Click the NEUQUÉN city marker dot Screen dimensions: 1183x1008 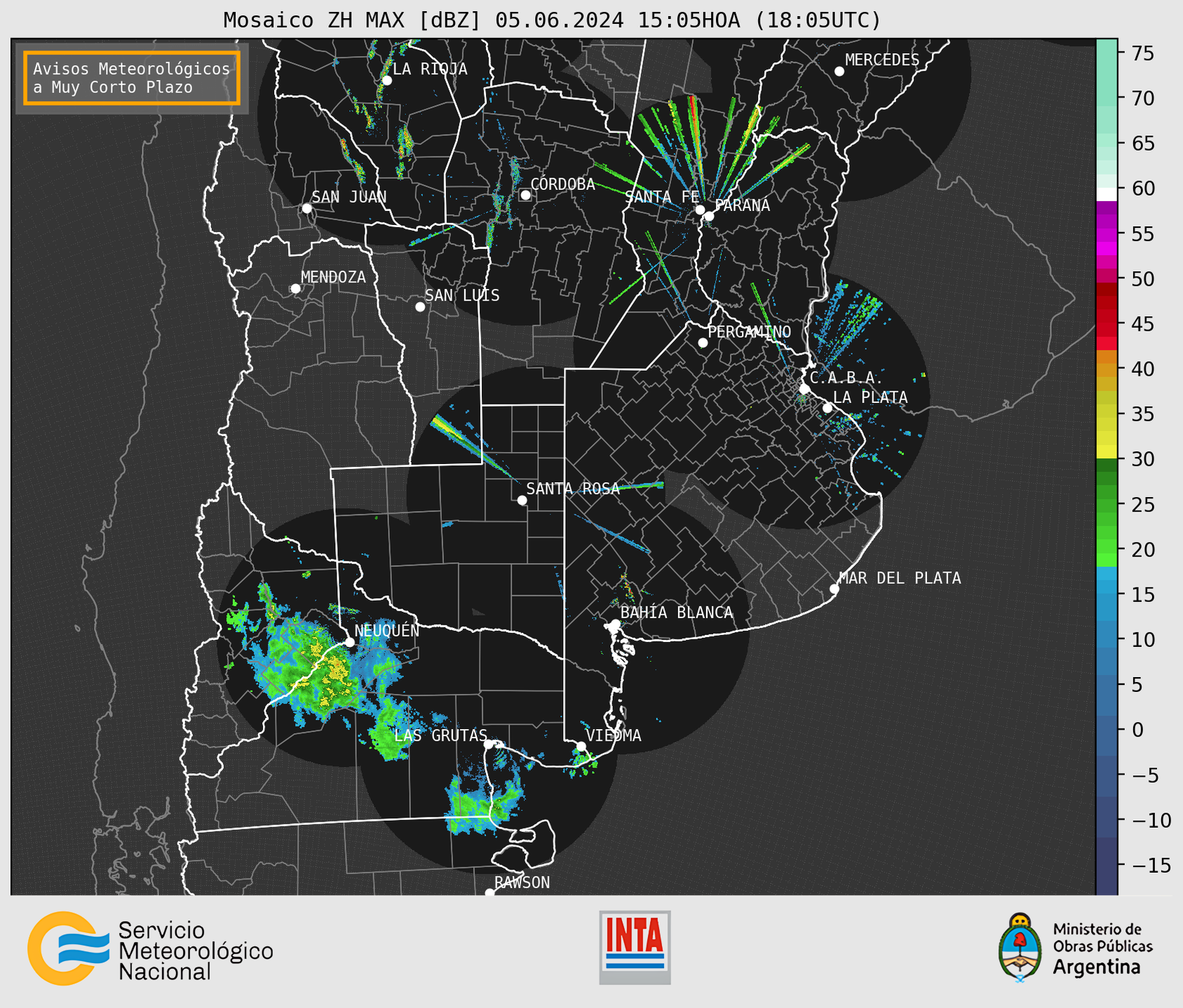tap(349, 642)
